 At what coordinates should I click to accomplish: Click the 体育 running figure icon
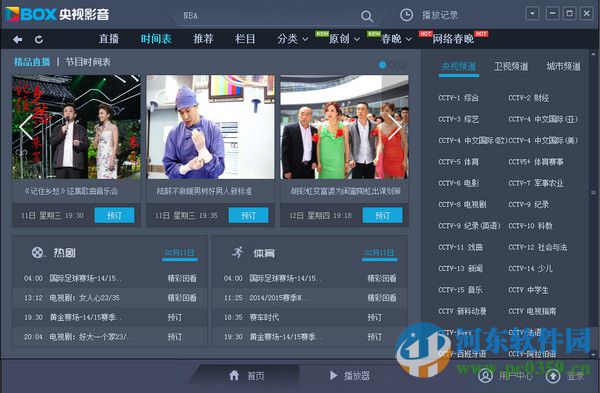pyautogui.click(x=238, y=253)
